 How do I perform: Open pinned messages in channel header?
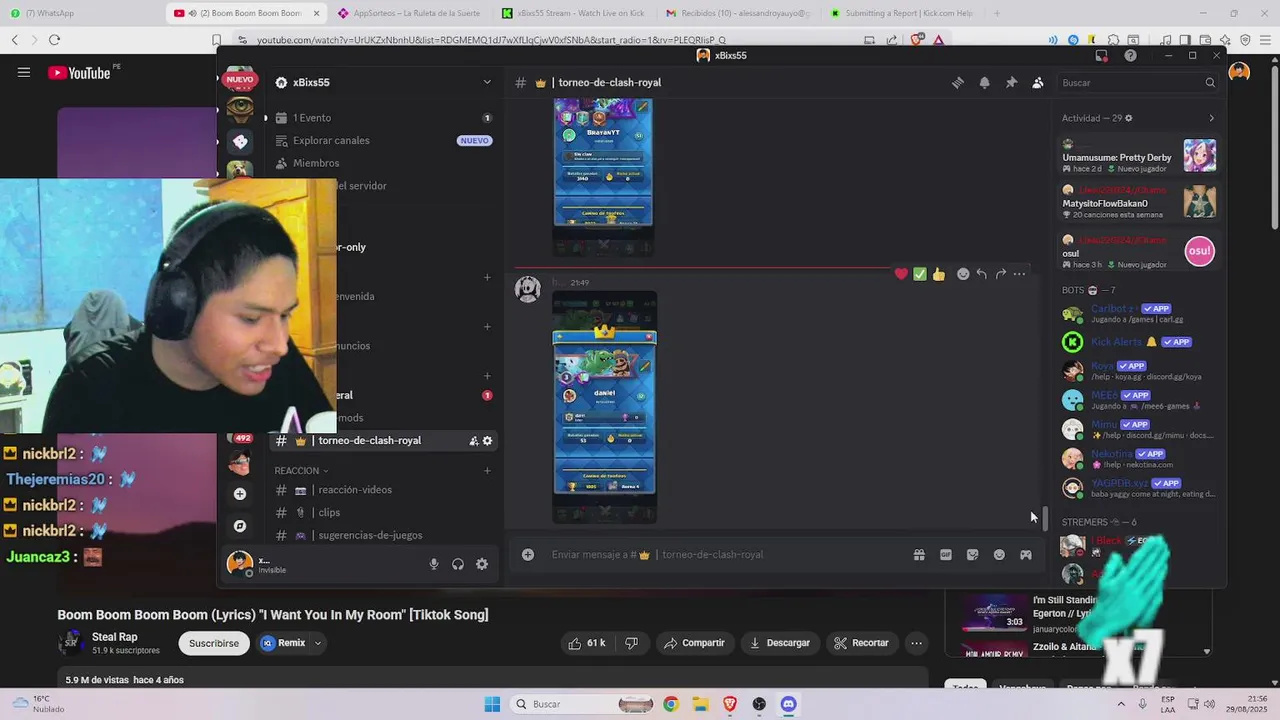point(1011,83)
